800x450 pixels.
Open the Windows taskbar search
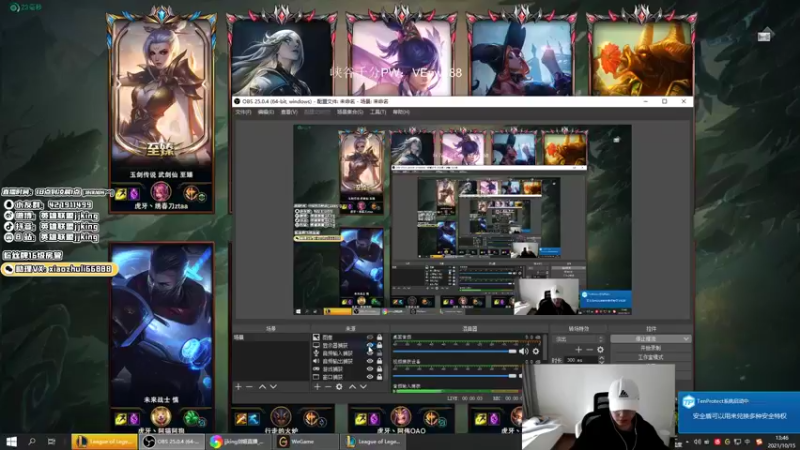[32, 441]
